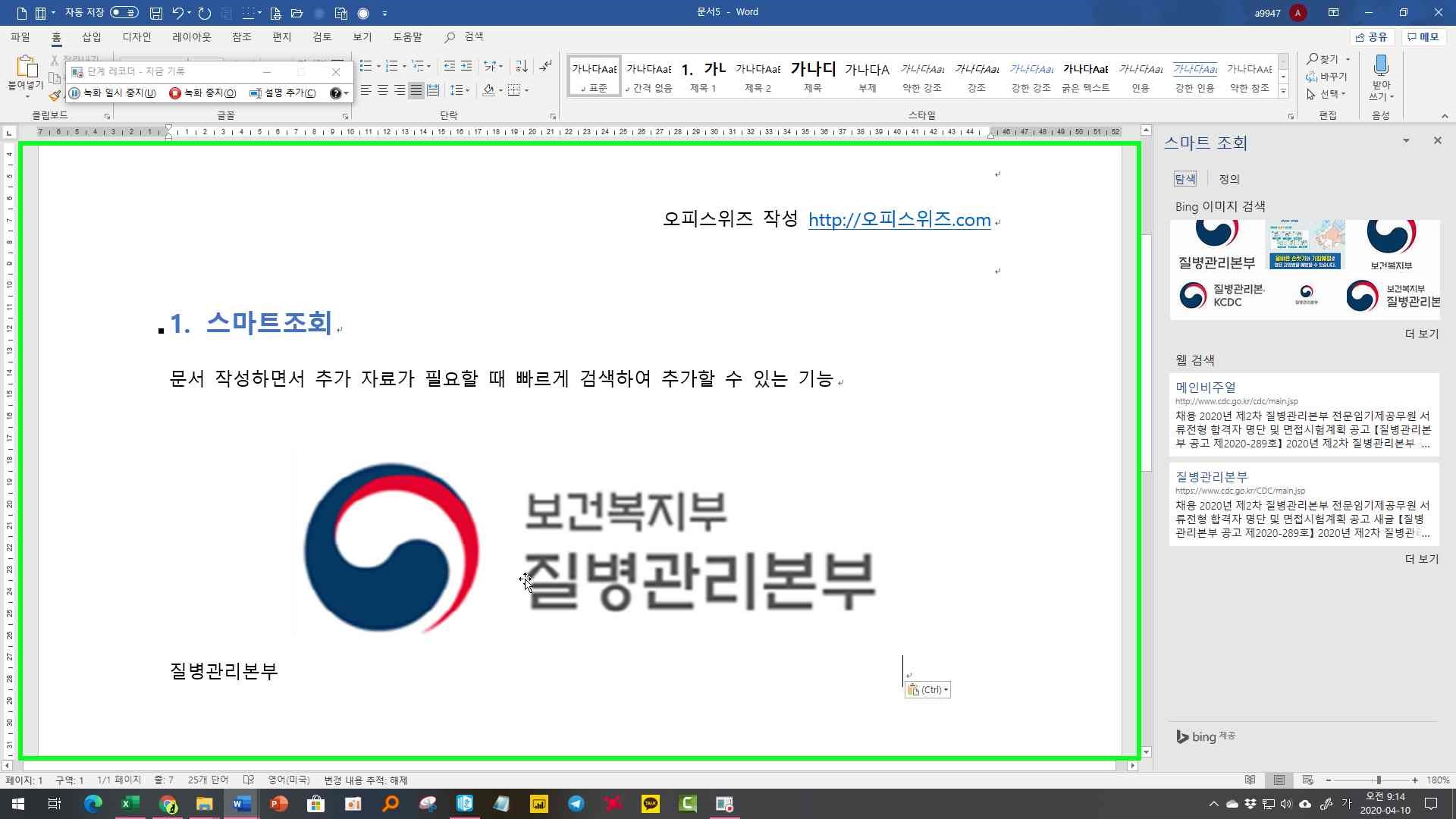Open ribbon display options icon in title bar

(1333, 13)
